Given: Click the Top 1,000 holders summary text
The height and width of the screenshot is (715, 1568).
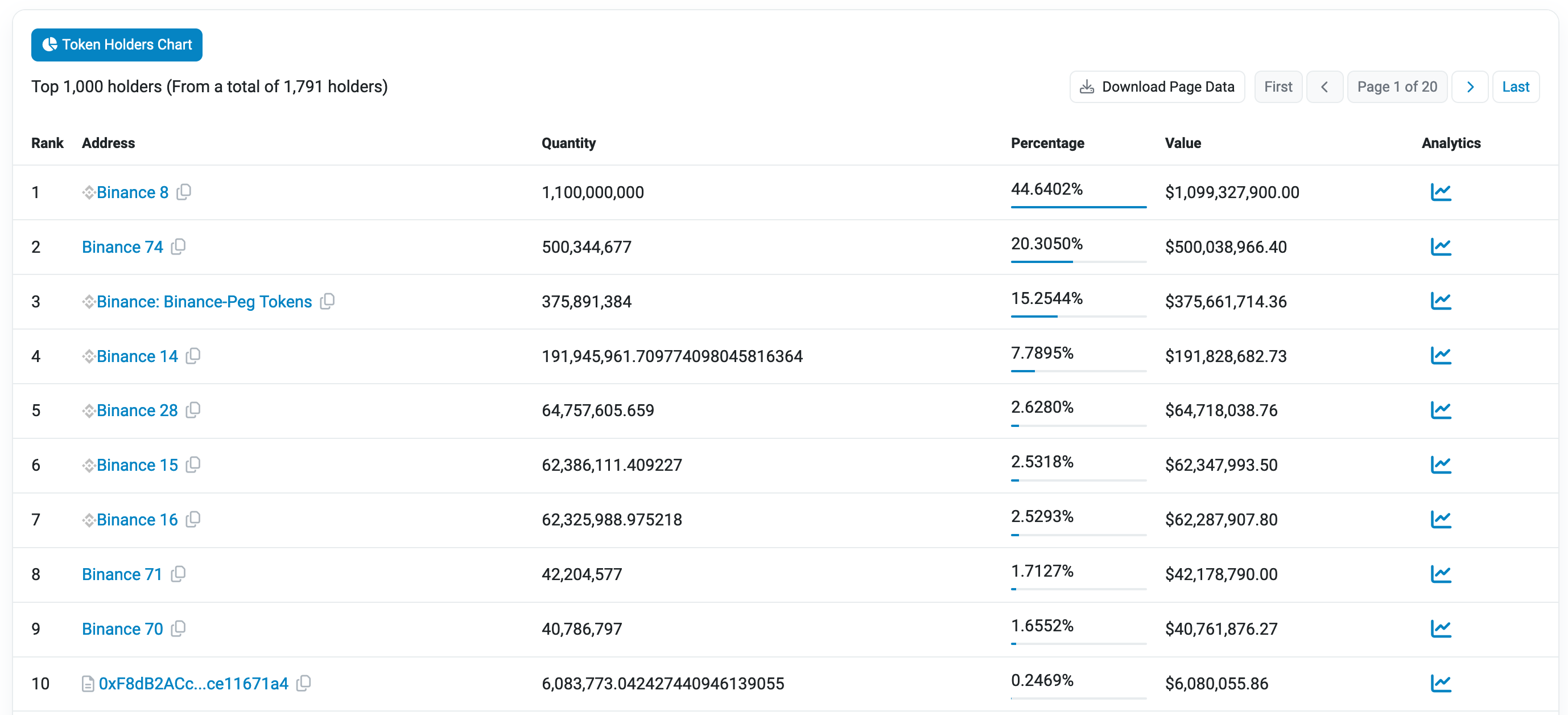Looking at the screenshot, I should tap(209, 87).
